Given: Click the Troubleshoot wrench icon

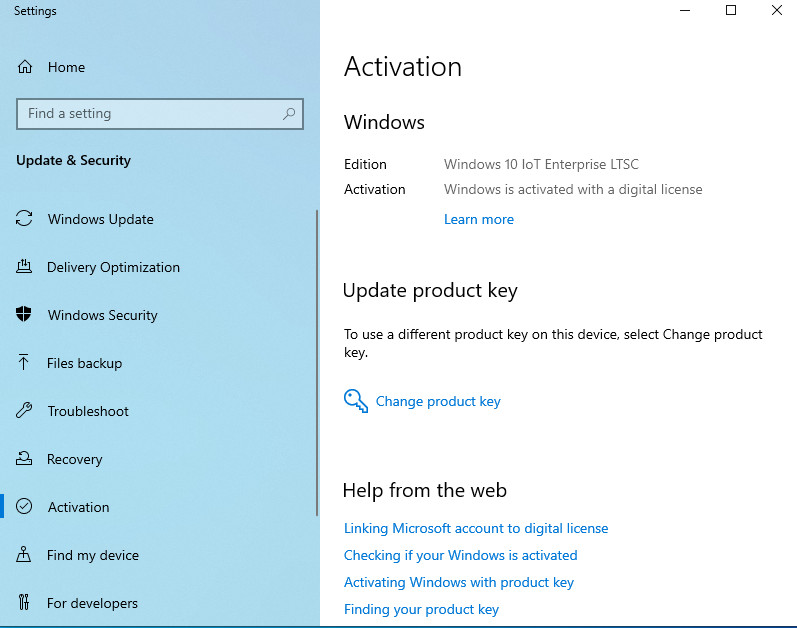Looking at the screenshot, I should (24, 410).
